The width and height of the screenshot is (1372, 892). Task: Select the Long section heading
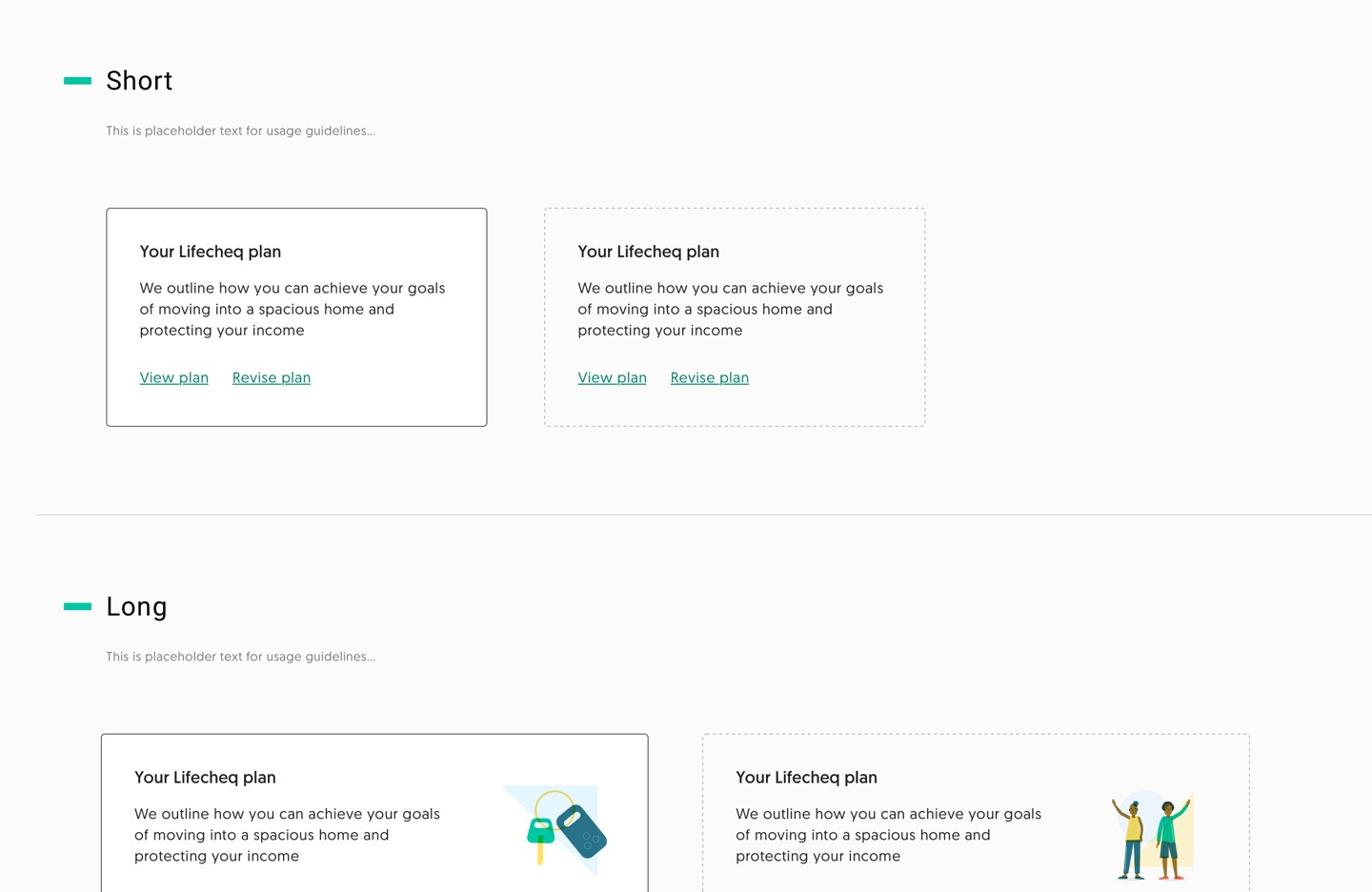point(136,607)
